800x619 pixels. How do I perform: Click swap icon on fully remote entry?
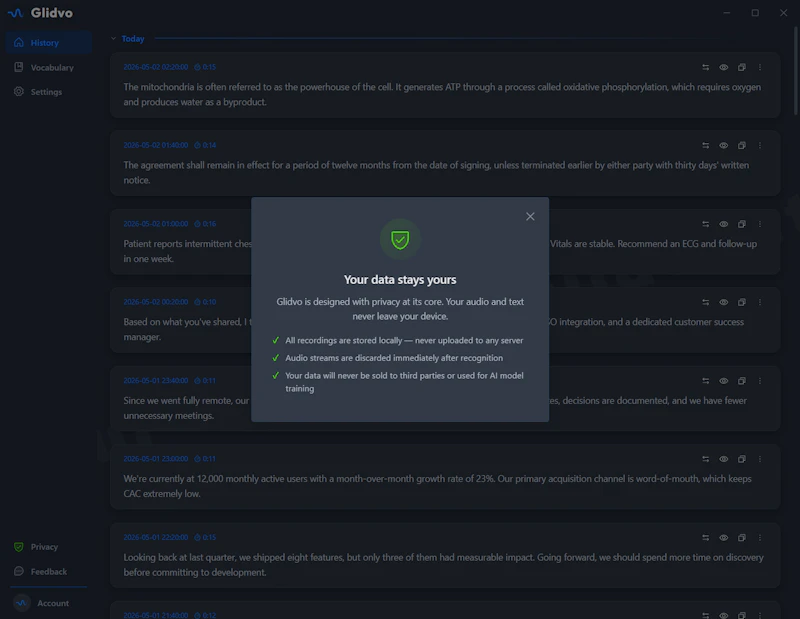(705, 381)
